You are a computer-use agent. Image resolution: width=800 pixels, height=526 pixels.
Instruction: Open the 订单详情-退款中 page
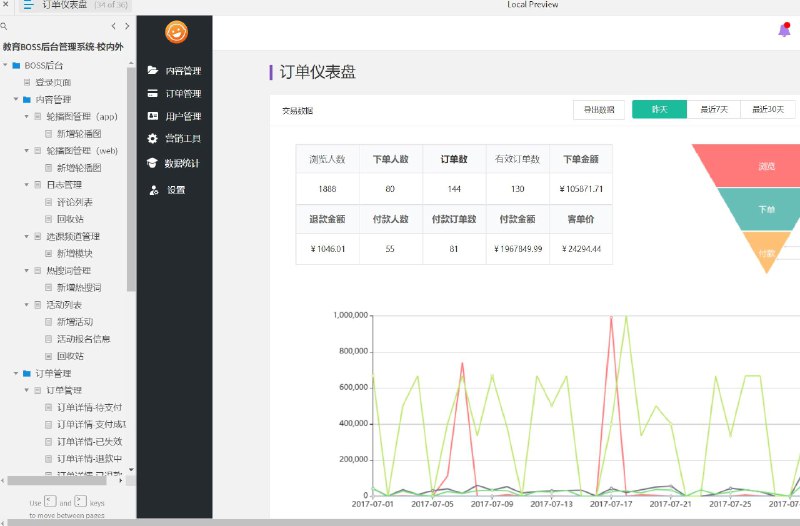point(90,459)
